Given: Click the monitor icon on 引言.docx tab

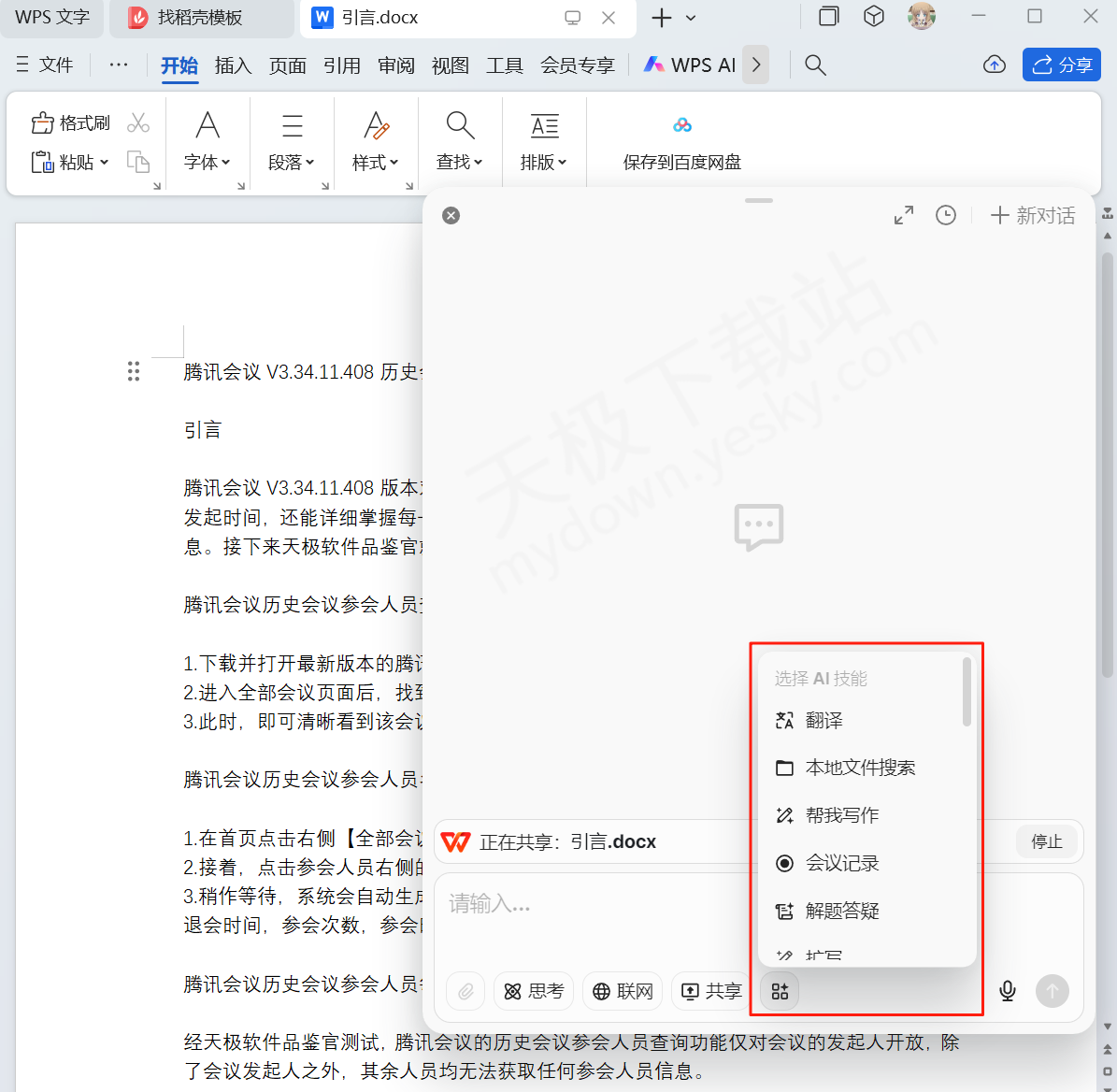Looking at the screenshot, I should point(573,18).
